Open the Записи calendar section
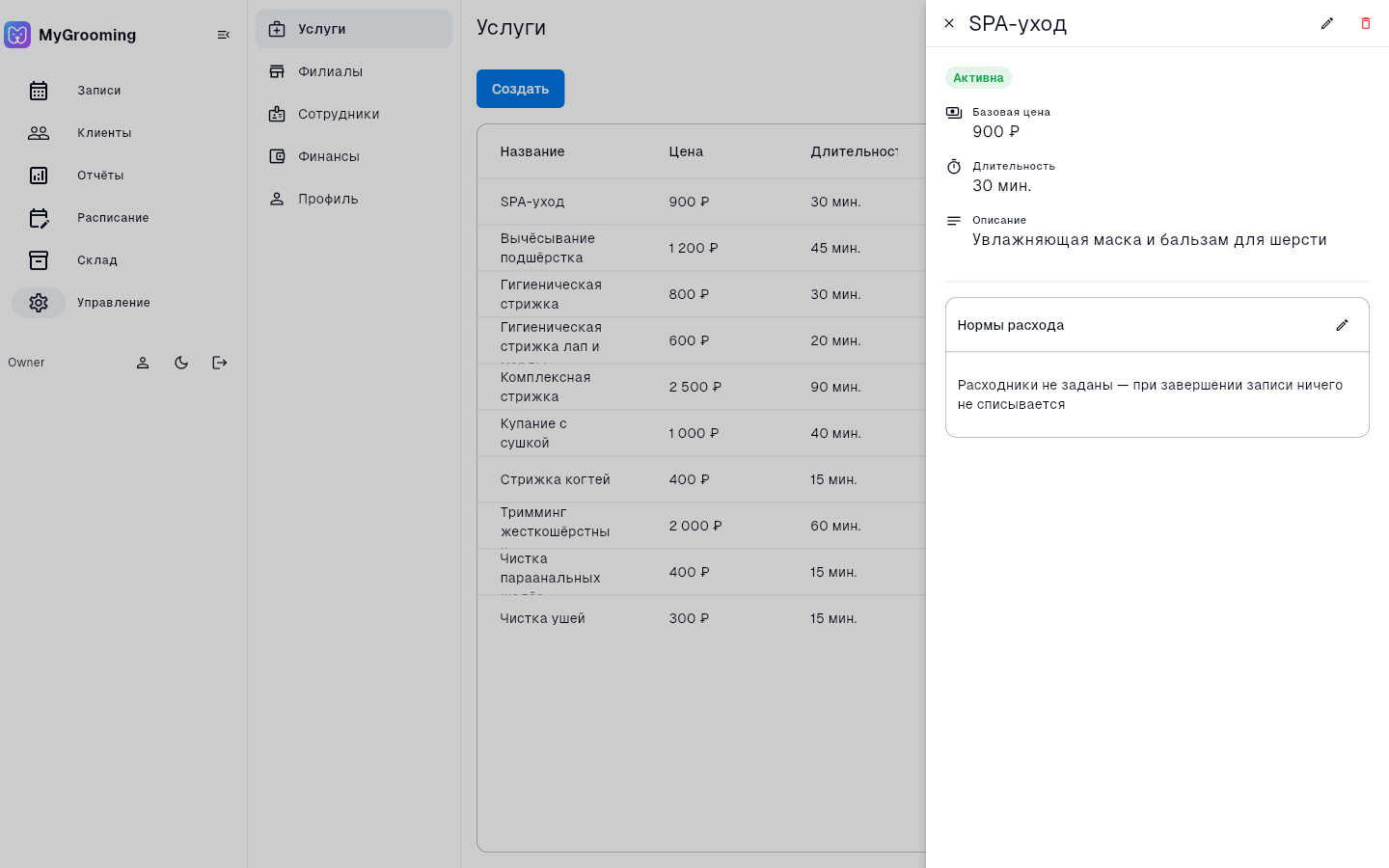This screenshot has height=868, width=1389. [x=39, y=91]
